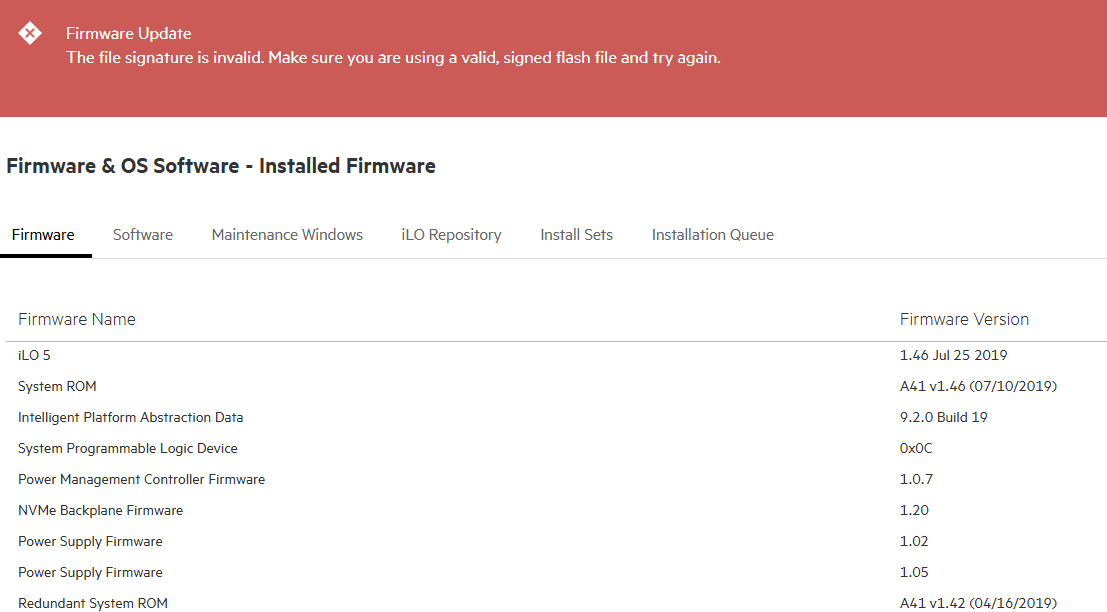The height and width of the screenshot is (612, 1107).
Task: Click System Programmable Logic Device entry
Action: pos(128,448)
